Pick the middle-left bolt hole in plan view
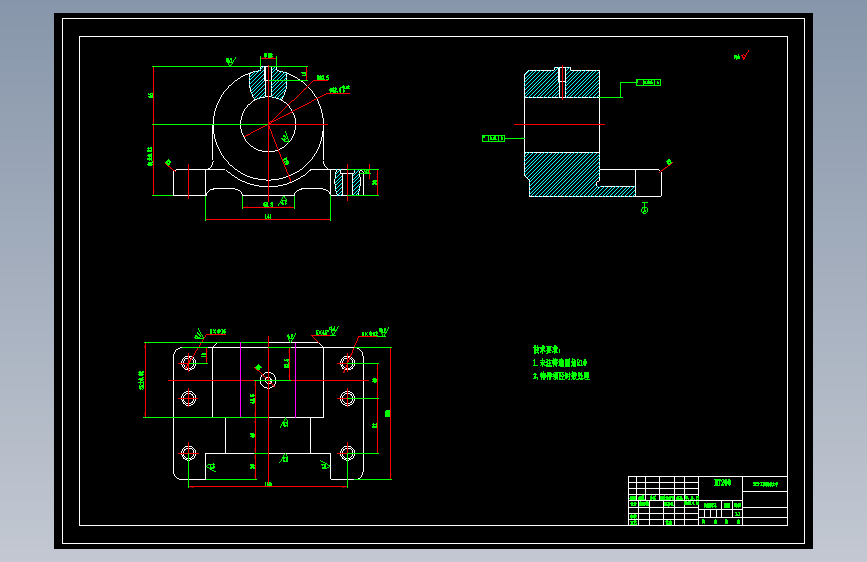The width and height of the screenshot is (867, 562). (189, 398)
